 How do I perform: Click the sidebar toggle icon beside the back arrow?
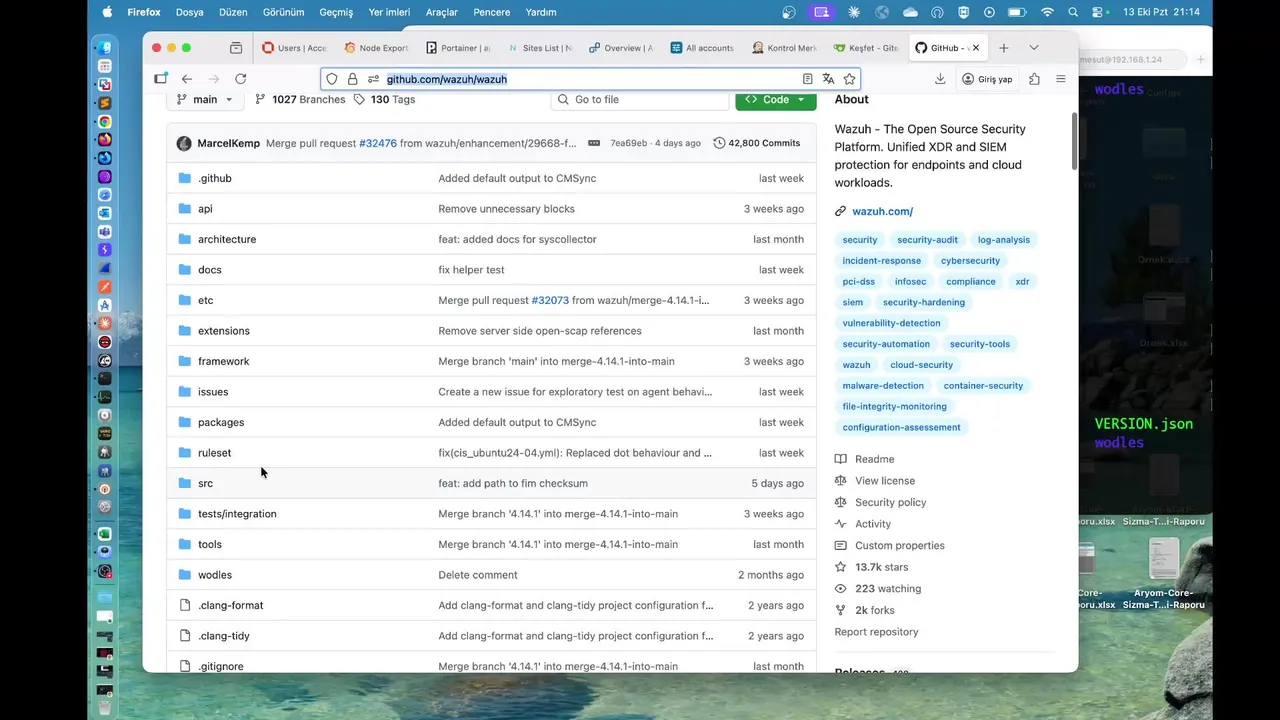pyautogui.click(x=161, y=79)
